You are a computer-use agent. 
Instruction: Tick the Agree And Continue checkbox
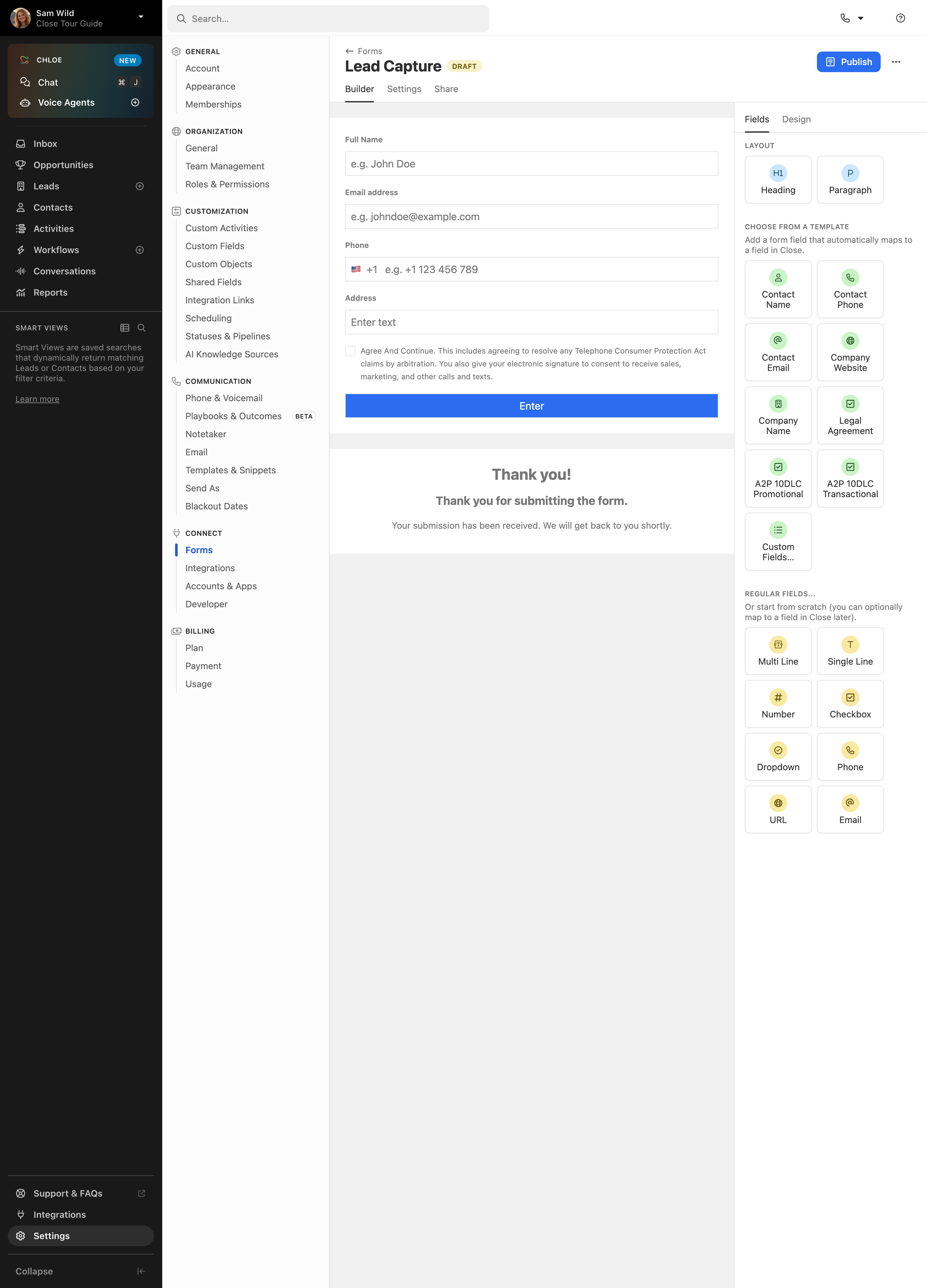coord(350,351)
